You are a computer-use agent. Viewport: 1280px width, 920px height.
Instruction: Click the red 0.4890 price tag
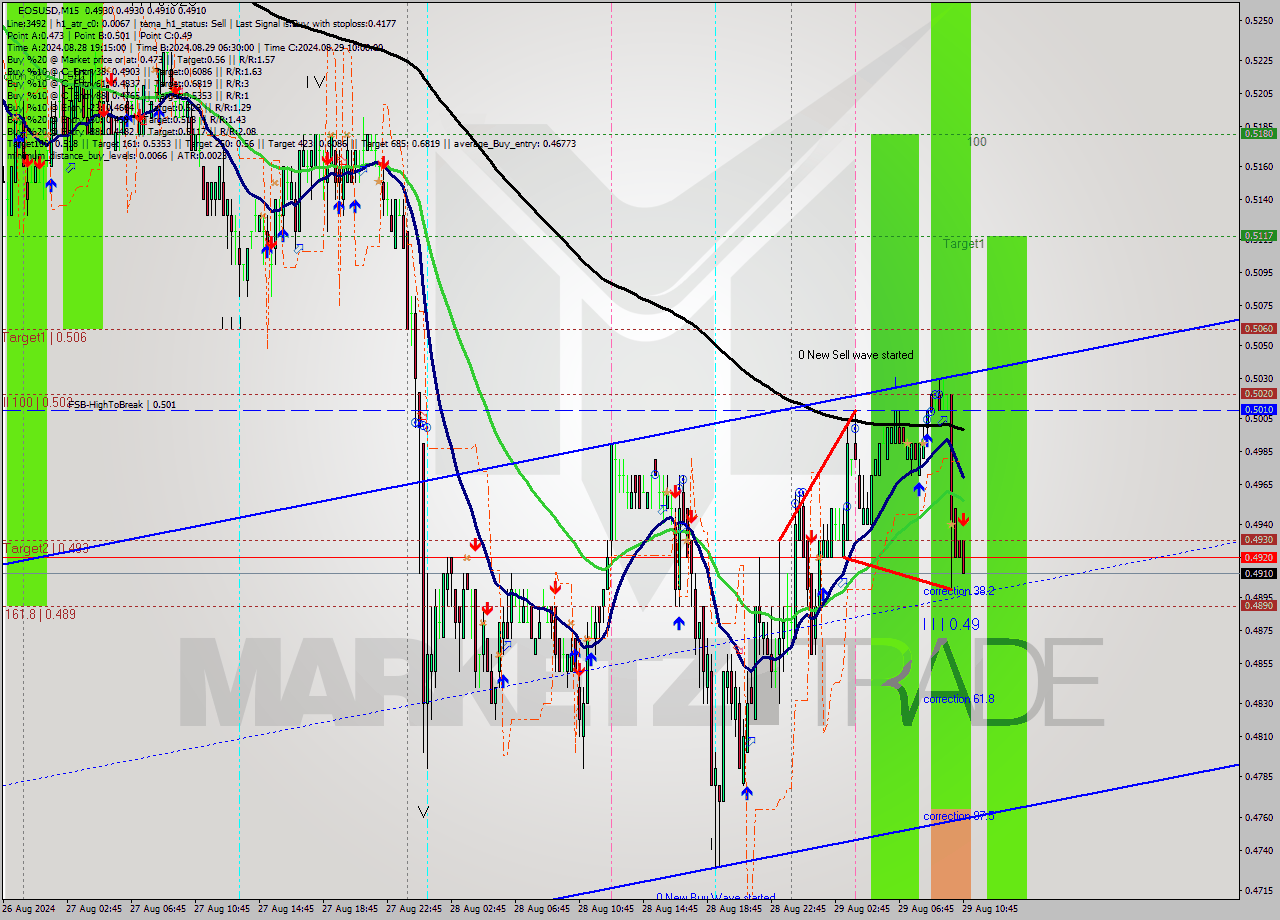coord(1258,605)
